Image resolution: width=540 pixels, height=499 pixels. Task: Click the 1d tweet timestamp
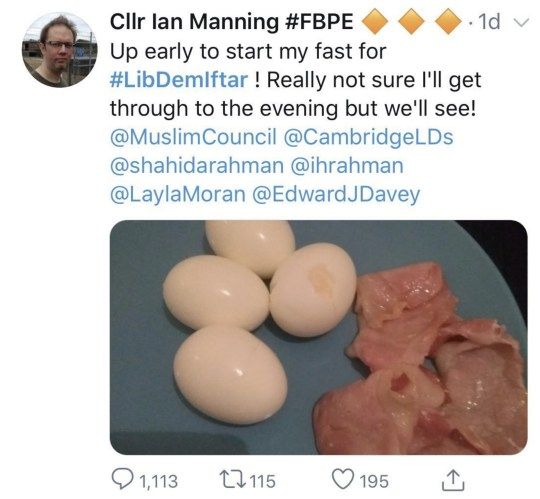(x=489, y=22)
